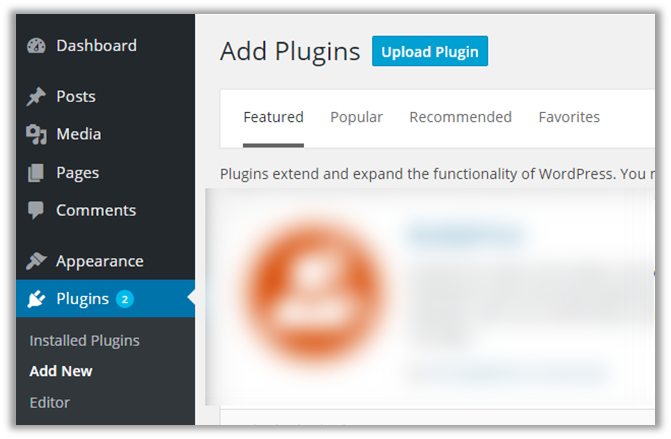Click the Plugins update count badge
The width and height of the screenshot is (671, 439).
tap(124, 299)
